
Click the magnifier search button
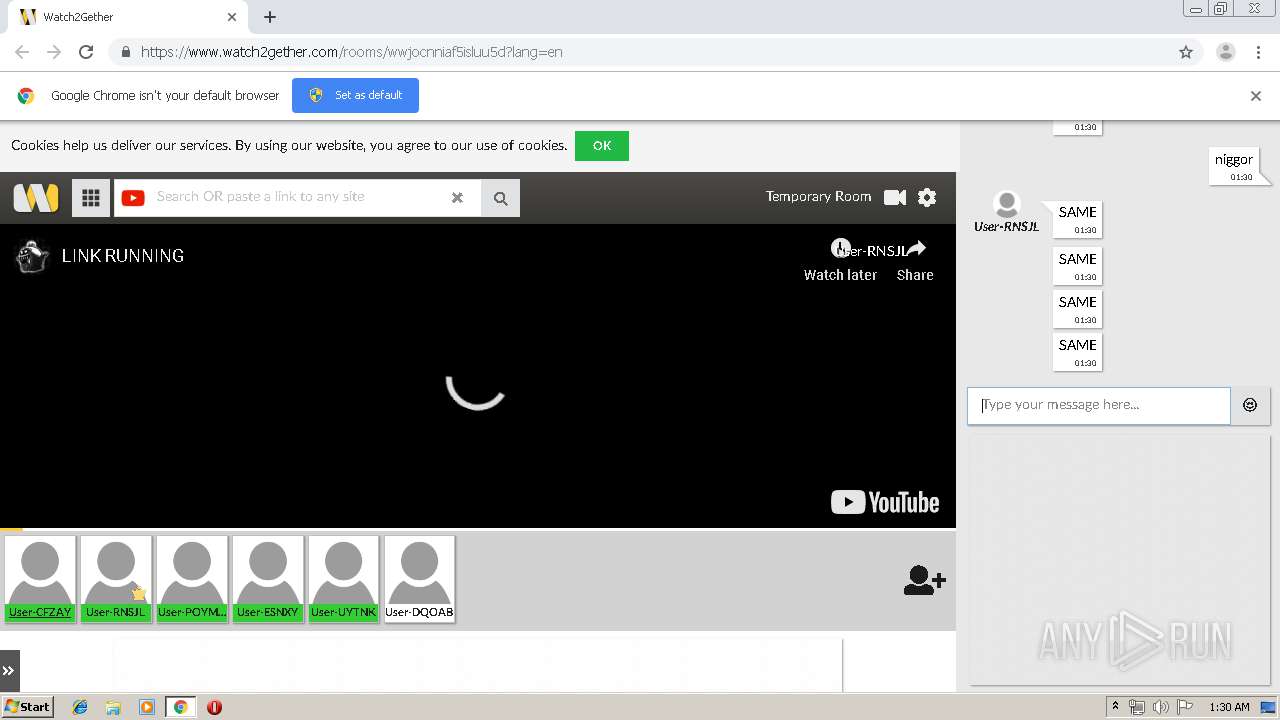coord(500,198)
